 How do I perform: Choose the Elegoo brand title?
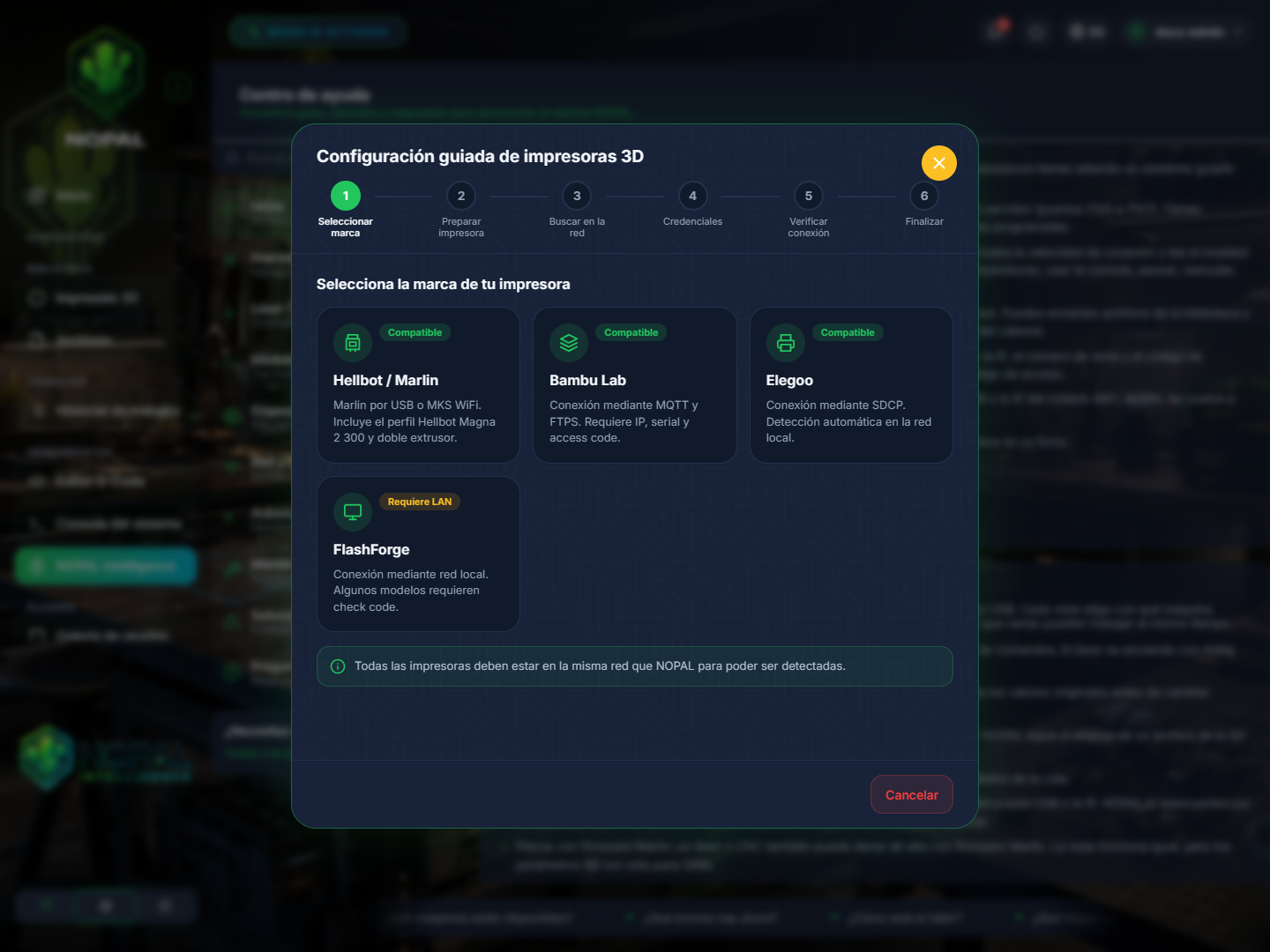(789, 380)
